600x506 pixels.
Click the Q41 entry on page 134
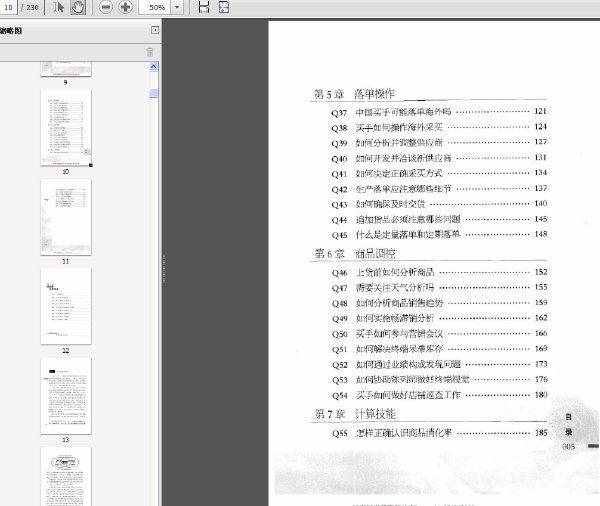439,173
